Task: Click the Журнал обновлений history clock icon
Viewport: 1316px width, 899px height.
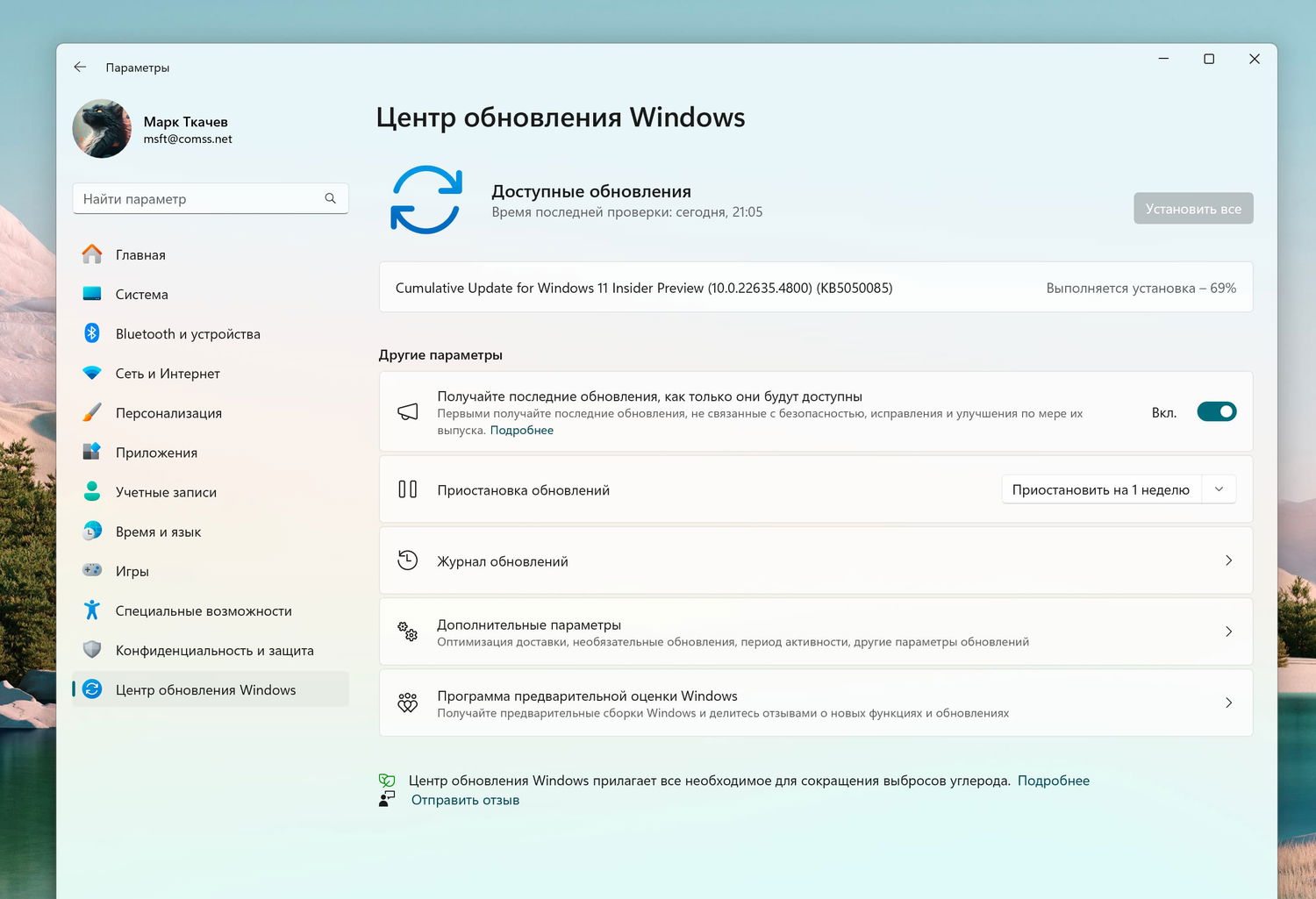Action: [x=408, y=560]
